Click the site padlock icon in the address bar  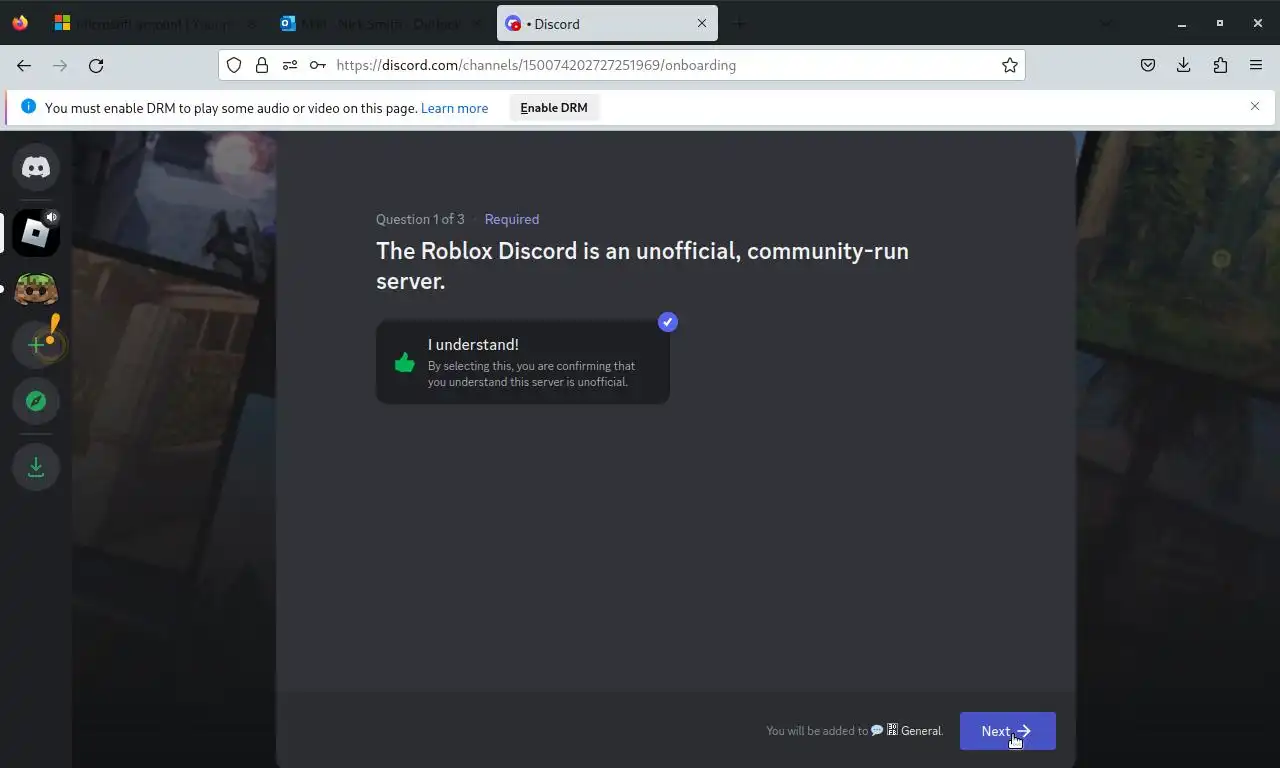[x=262, y=65]
